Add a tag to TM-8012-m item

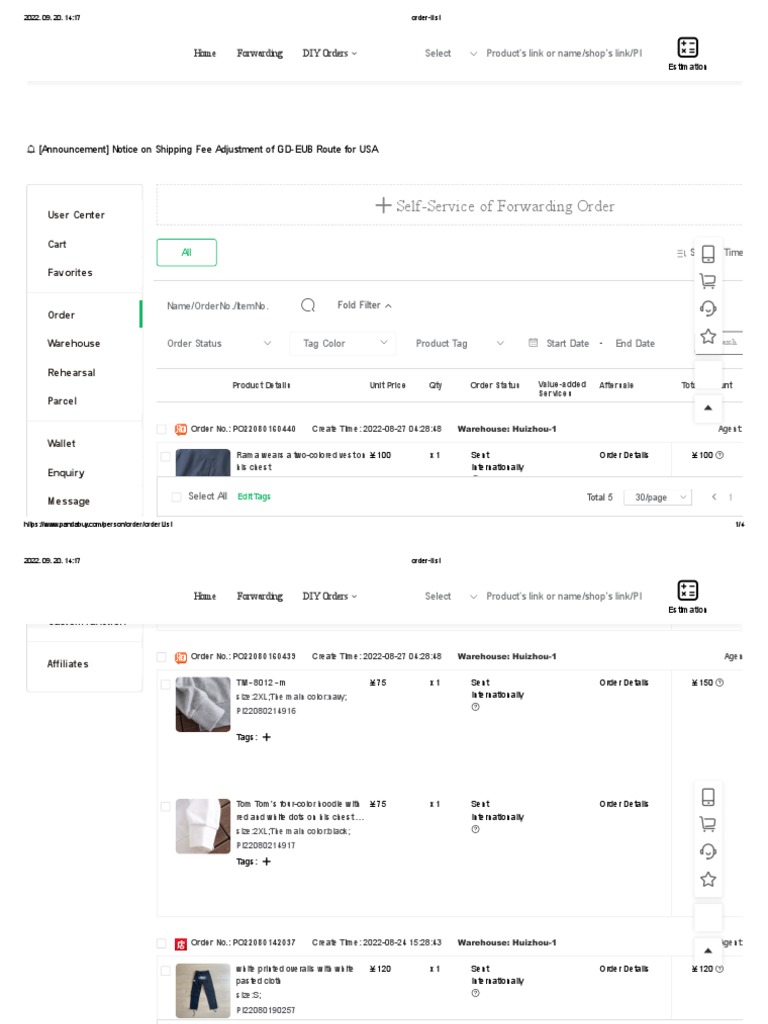point(266,737)
